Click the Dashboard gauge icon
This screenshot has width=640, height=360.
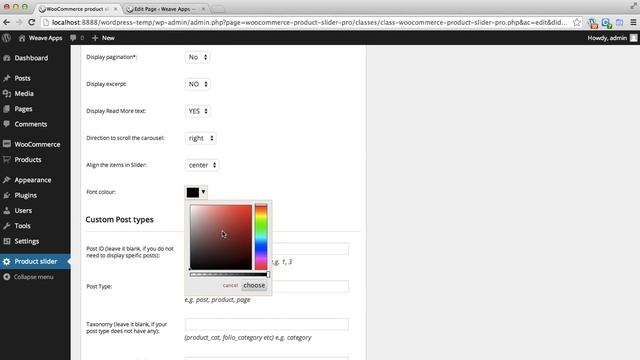click(7, 58)
